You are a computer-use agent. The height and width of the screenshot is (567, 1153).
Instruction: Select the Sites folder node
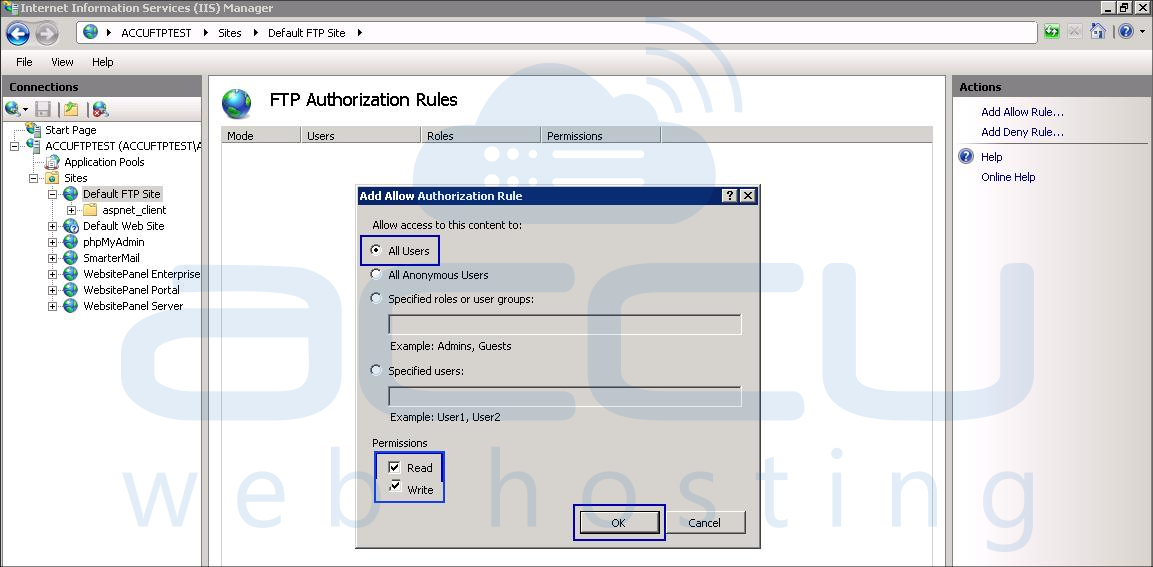76,178
